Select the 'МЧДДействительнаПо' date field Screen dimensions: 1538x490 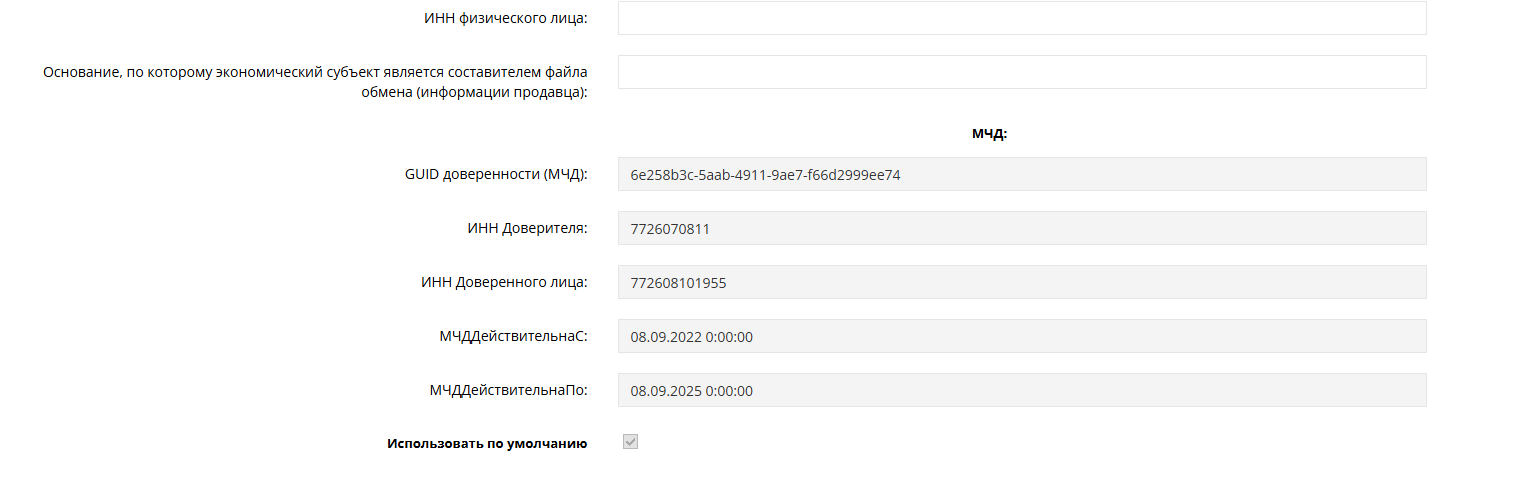tap(1022, 390)
